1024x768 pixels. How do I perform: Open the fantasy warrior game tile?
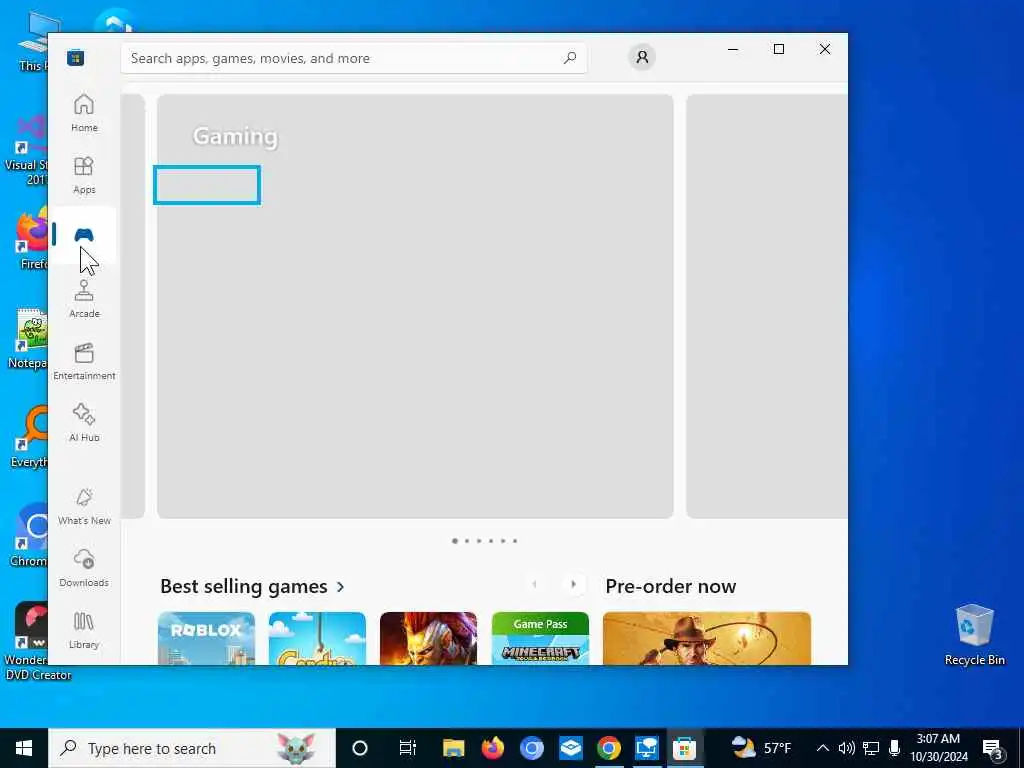click(x=428, y=638)
